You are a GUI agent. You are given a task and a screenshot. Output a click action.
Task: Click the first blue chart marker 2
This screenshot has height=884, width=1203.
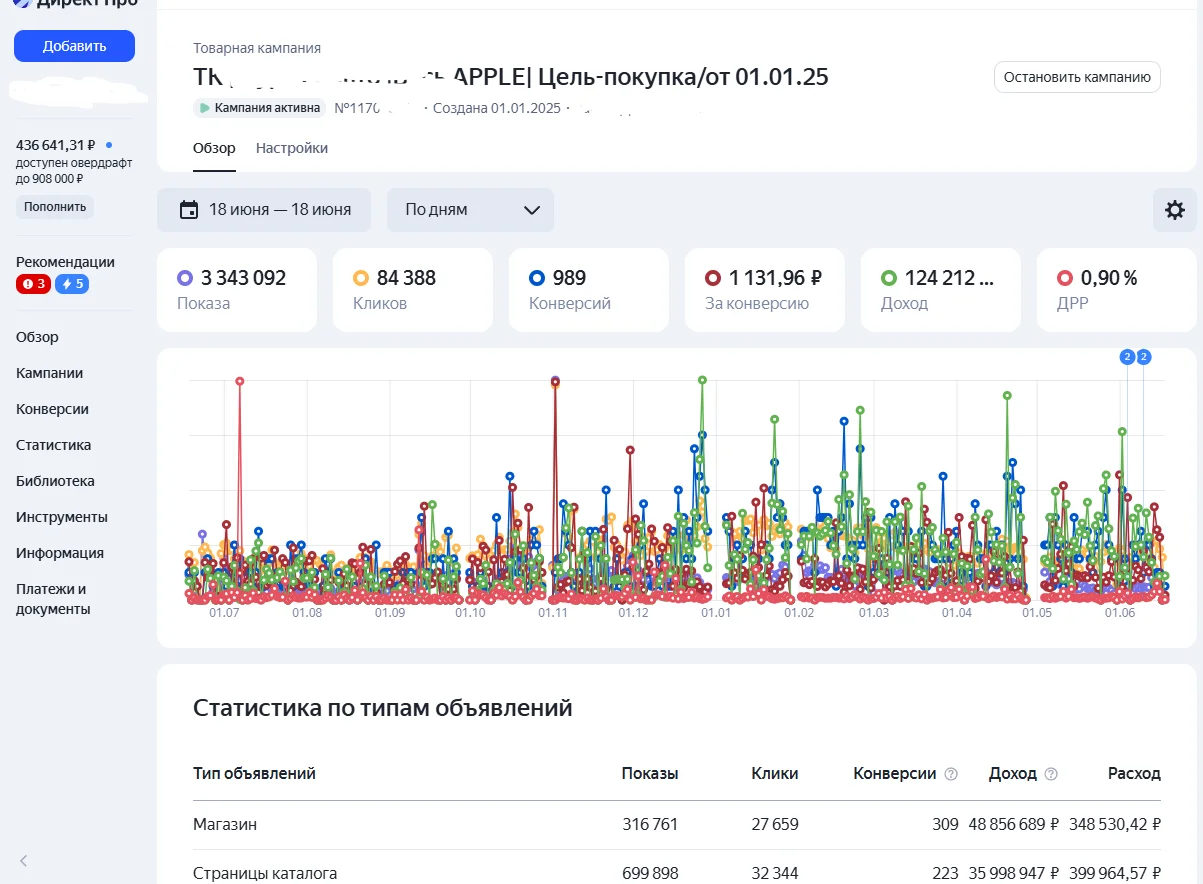[1127, 356]
